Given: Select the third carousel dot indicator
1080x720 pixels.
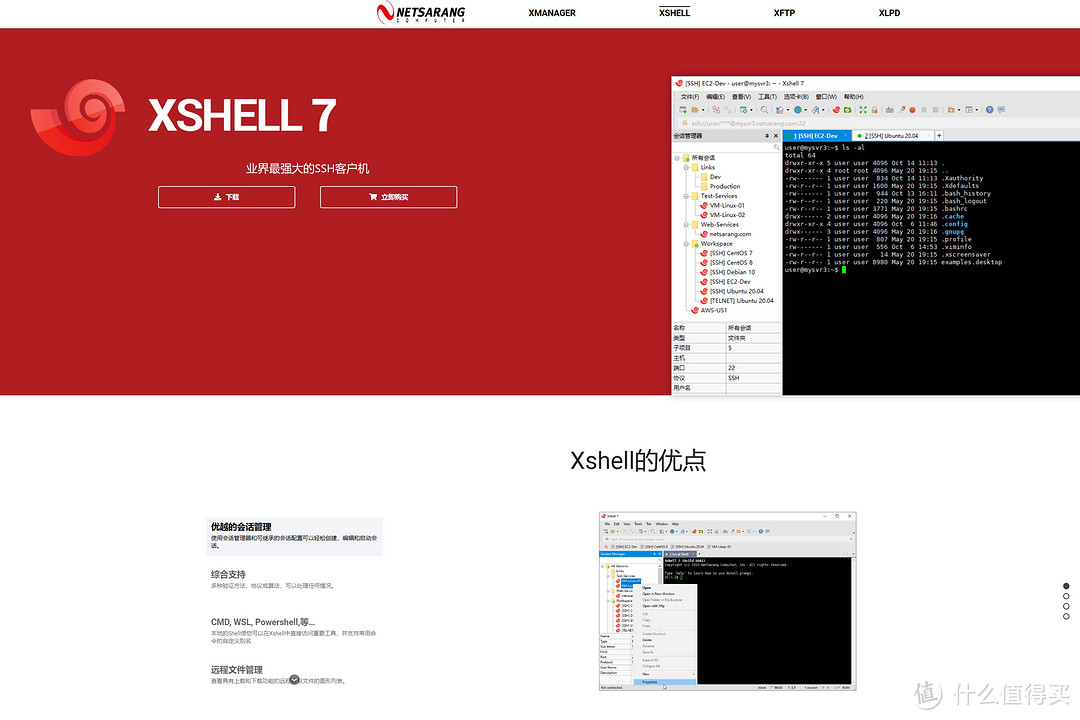Looking at the screenshot, I should point(1066,606).
